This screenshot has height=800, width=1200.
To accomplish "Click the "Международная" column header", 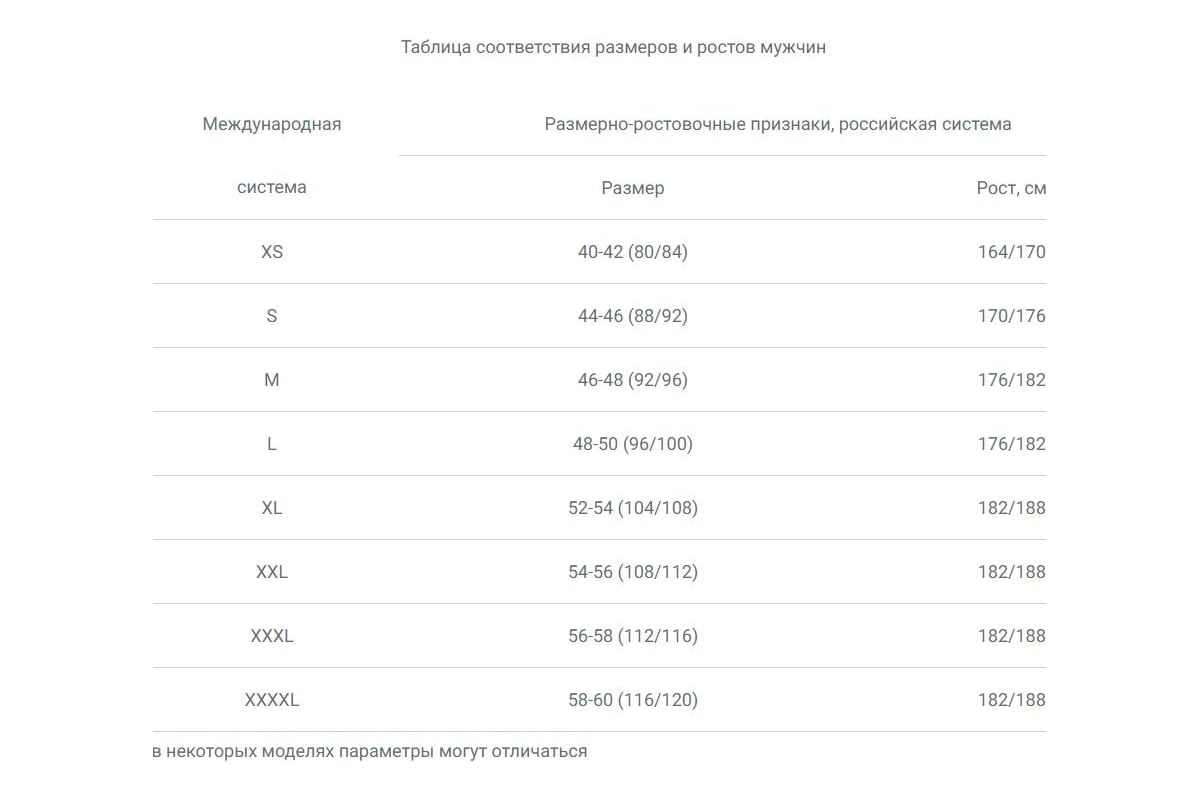I will [x=272, y=124].
